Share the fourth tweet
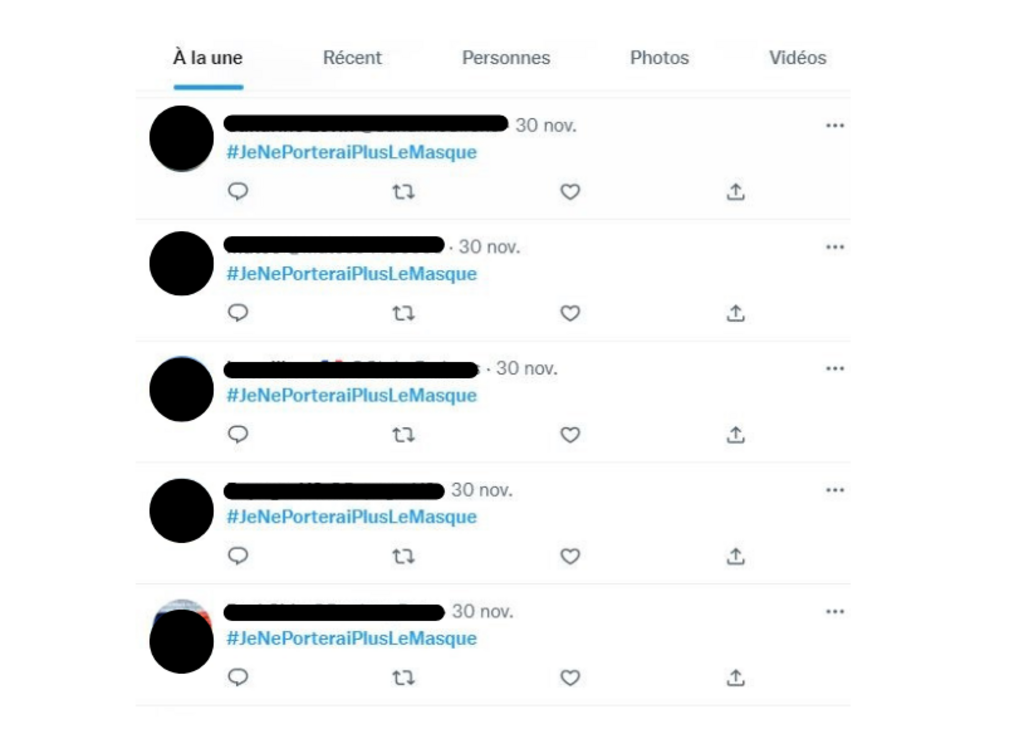This screenshot has height=729, width=1024. click(736, 556)
